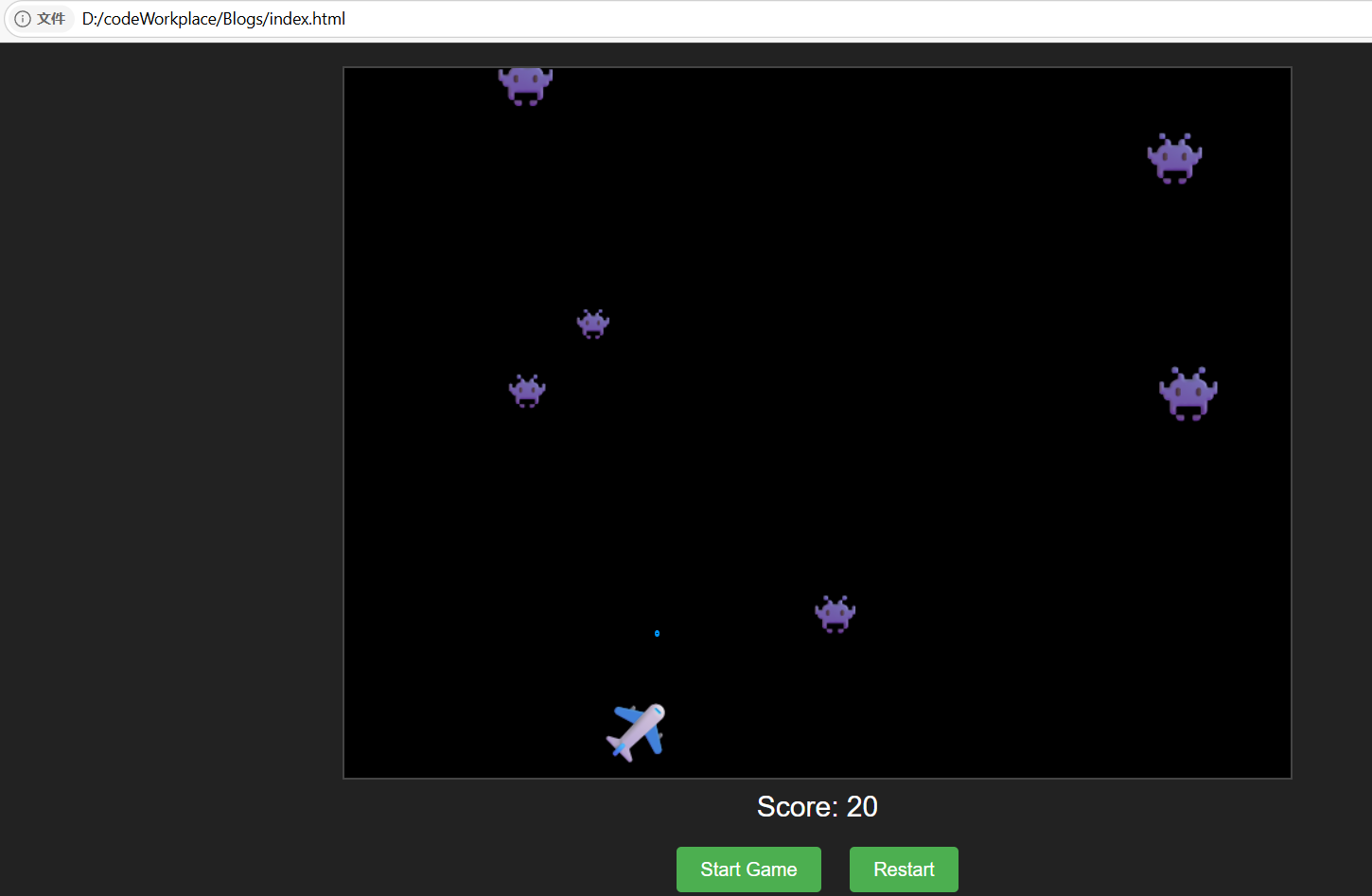Click the partially visible alien at canvas top
Image resolution: width=1372 pixels, height=896 pixels.
[x=525, y=86]
